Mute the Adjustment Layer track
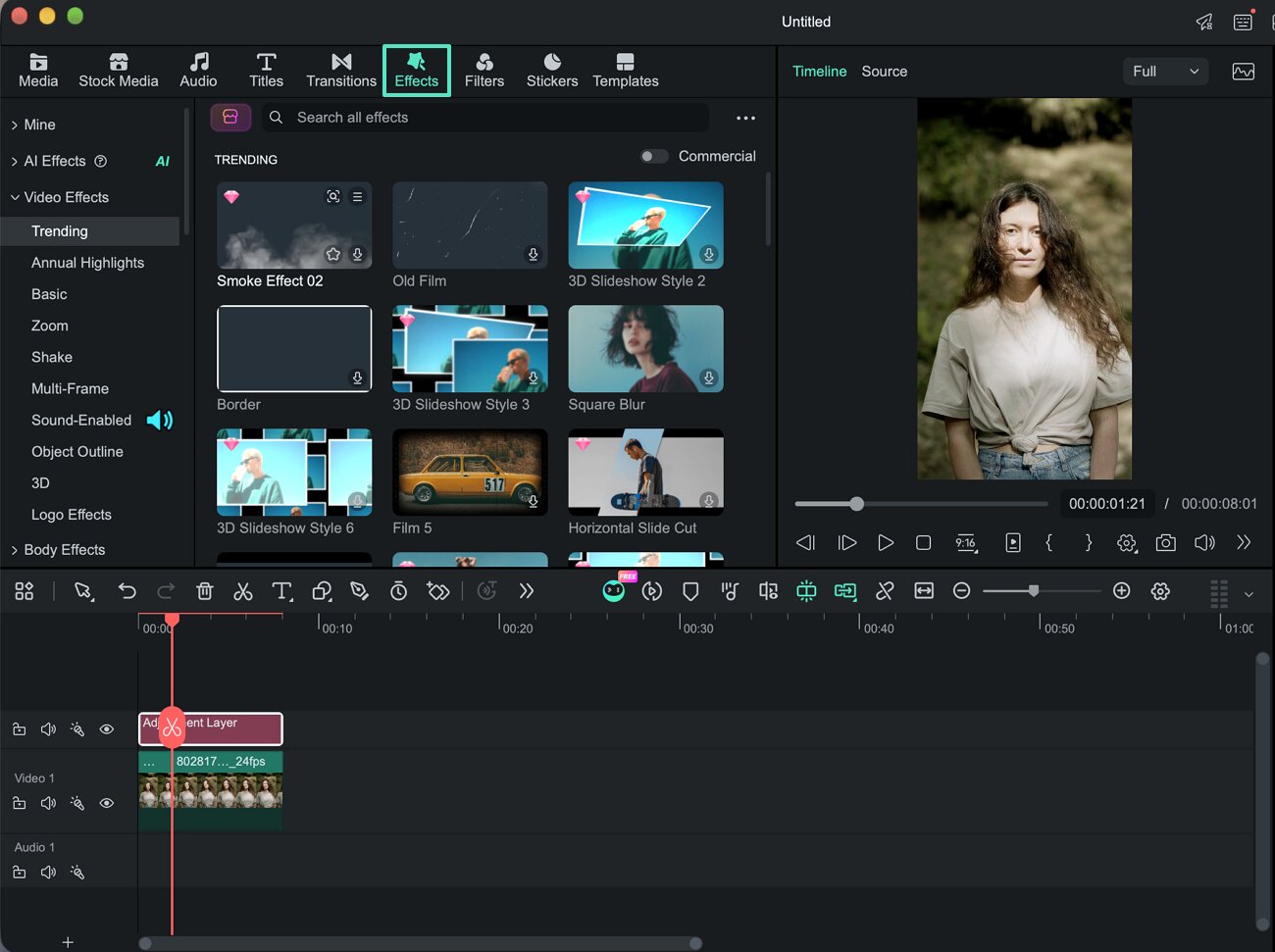 pyautogui.click(x=48, y=729)
